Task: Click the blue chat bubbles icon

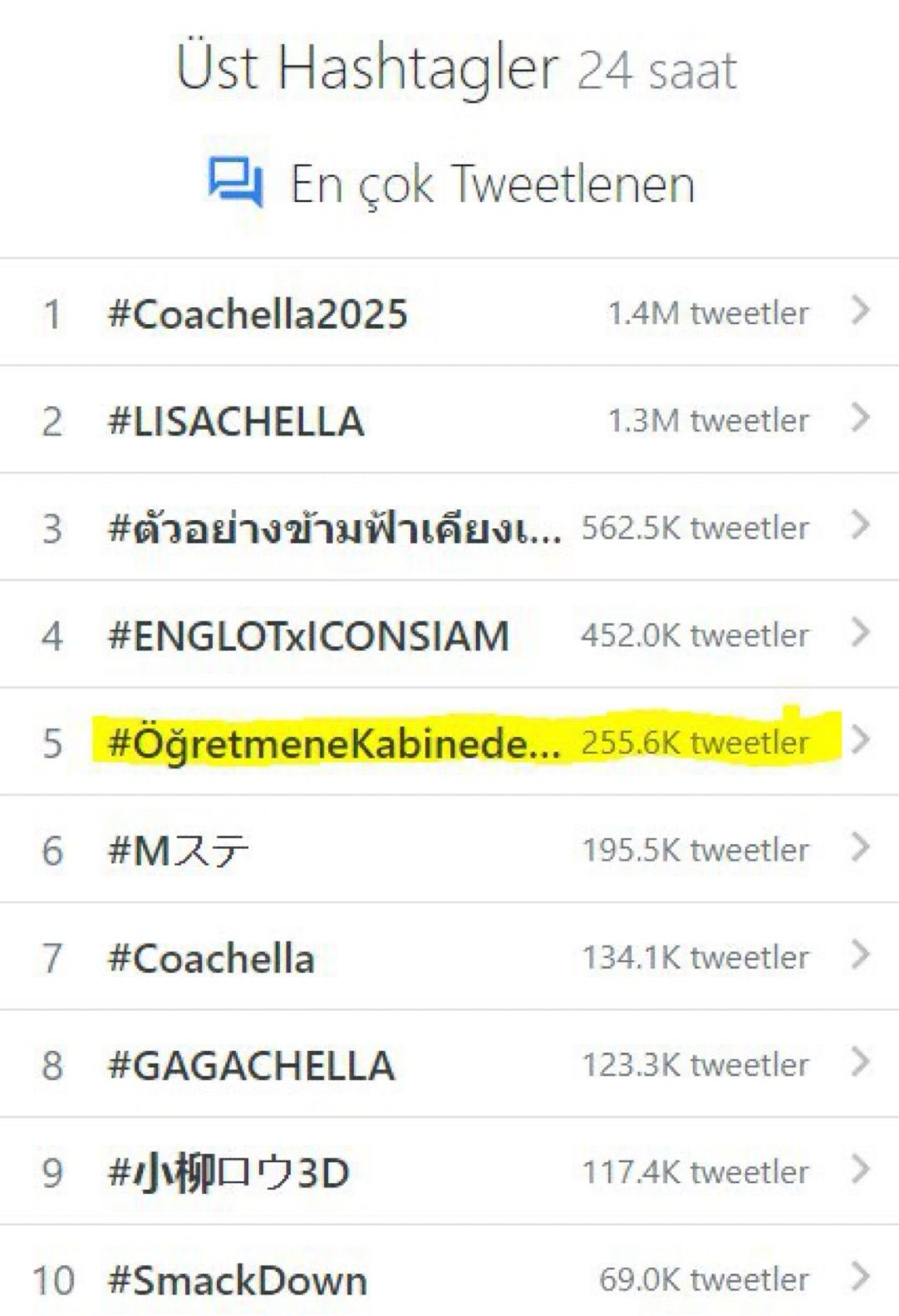Action: 235,182
